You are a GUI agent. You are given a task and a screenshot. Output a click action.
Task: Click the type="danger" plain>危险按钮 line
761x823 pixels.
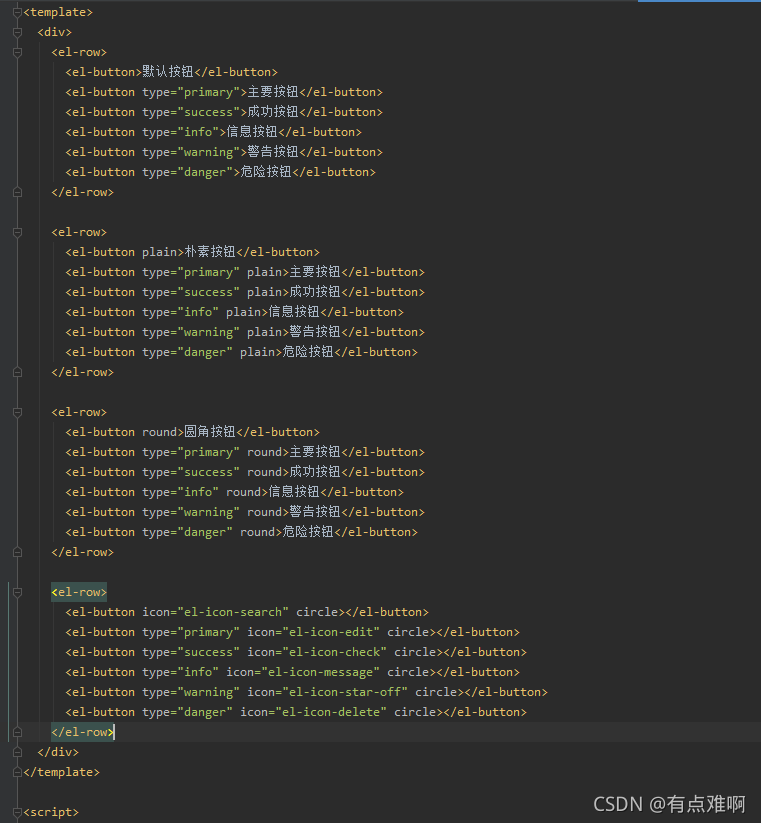click(241, 352)
